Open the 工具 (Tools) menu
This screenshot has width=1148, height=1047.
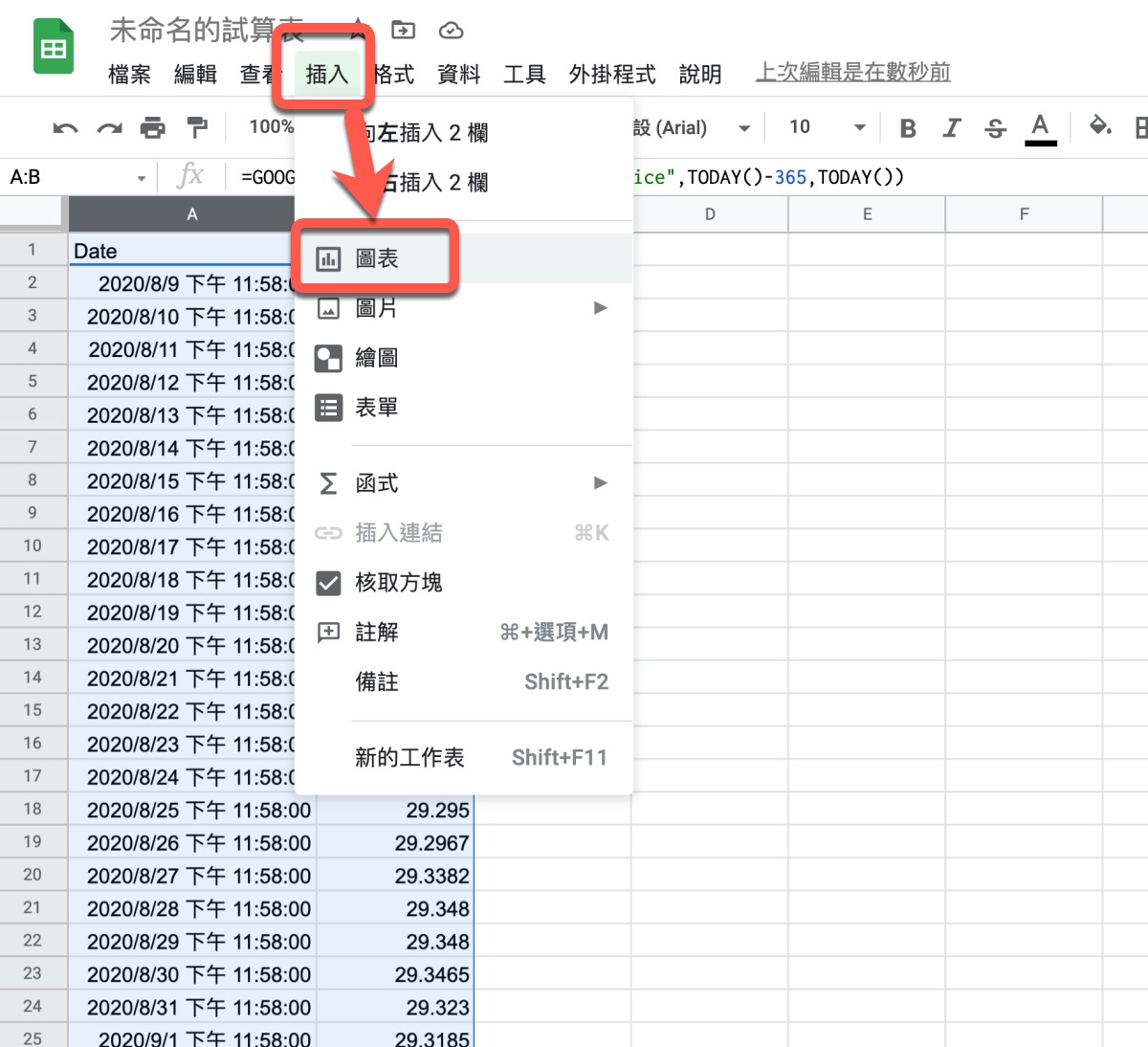(524, 74)
